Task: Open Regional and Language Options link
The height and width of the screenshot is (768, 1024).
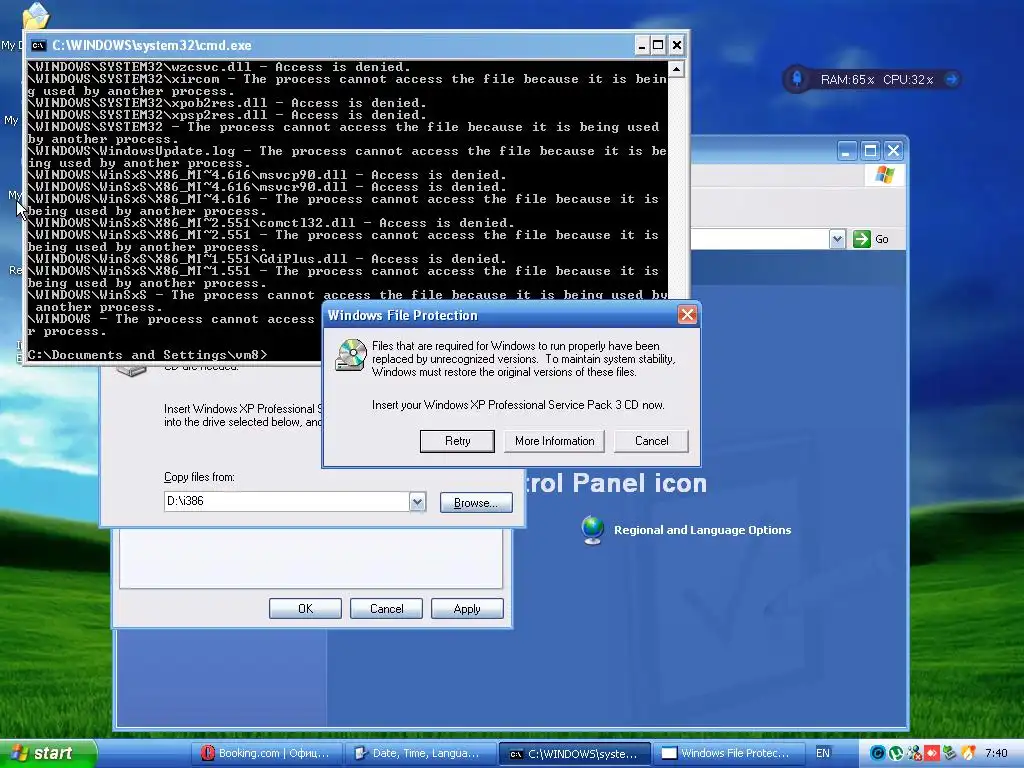Action: [x=702, y=530]
